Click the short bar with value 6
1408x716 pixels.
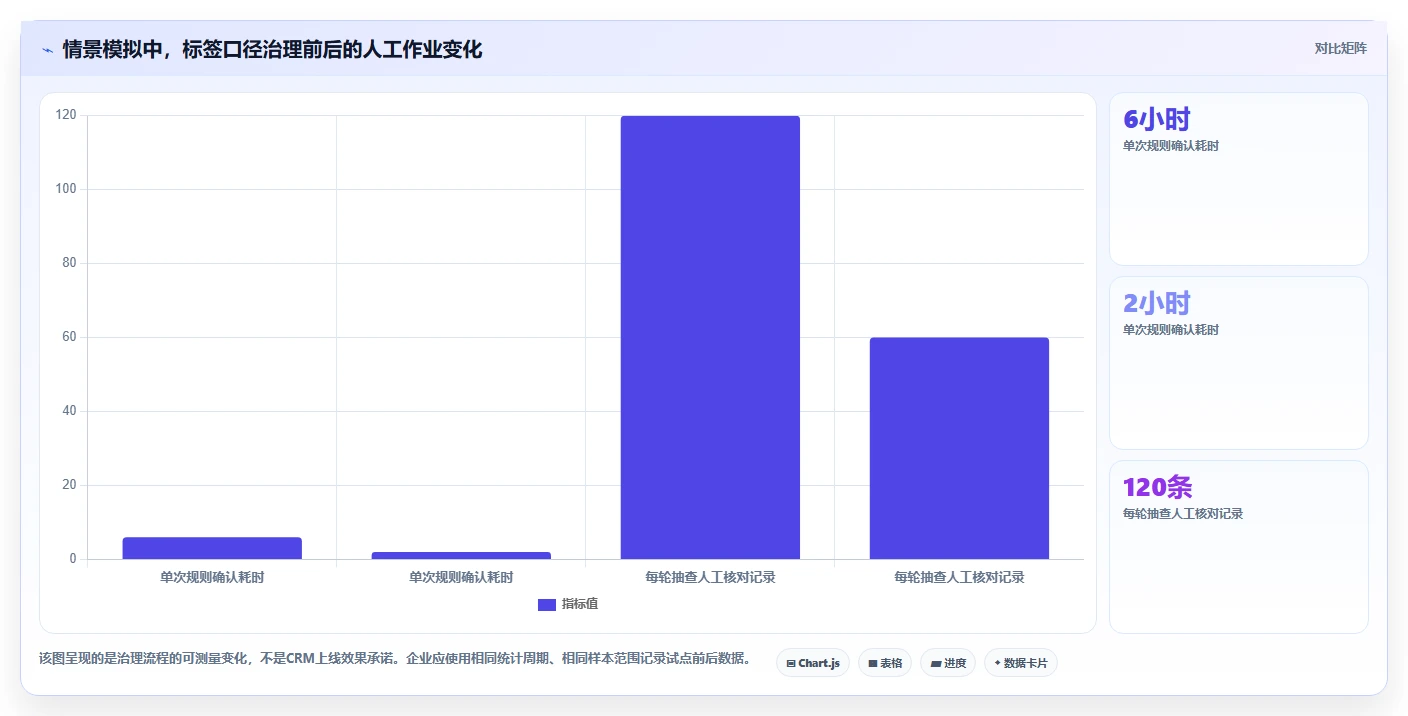click(x=212, y=548)
